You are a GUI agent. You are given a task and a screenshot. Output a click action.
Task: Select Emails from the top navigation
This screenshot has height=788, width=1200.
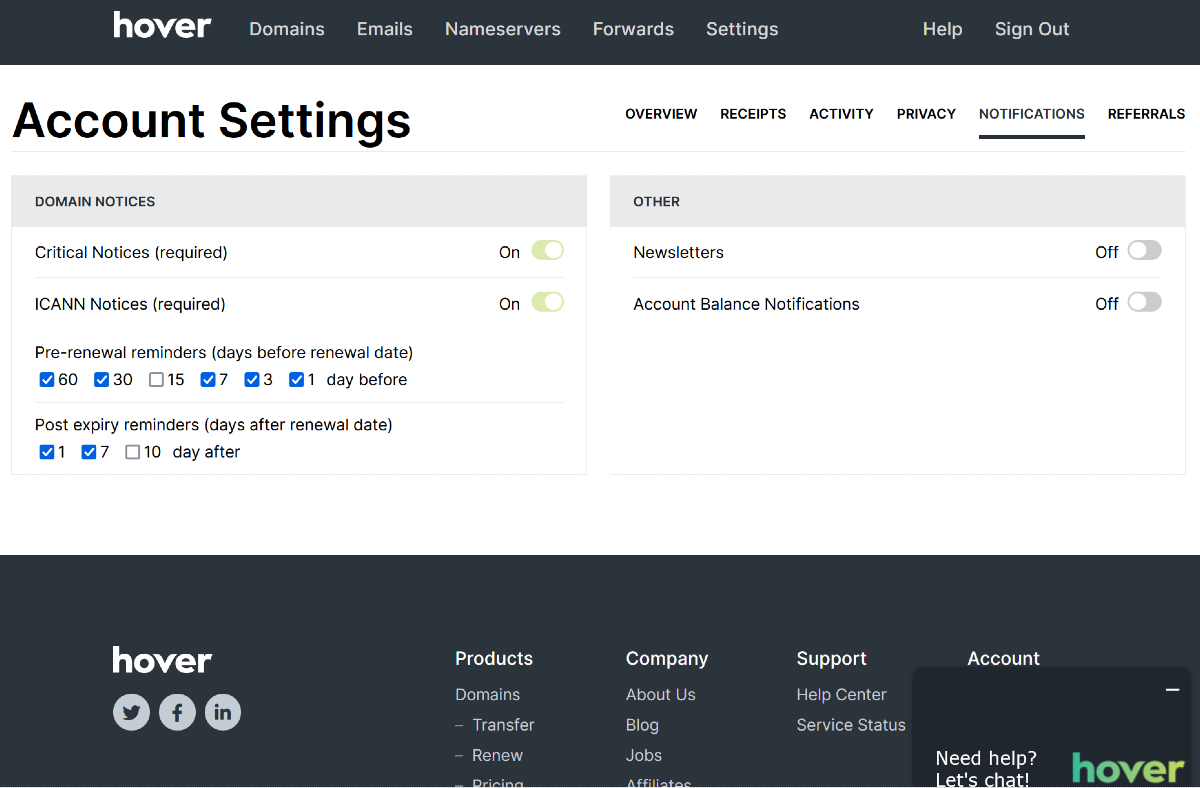(384, 29)
